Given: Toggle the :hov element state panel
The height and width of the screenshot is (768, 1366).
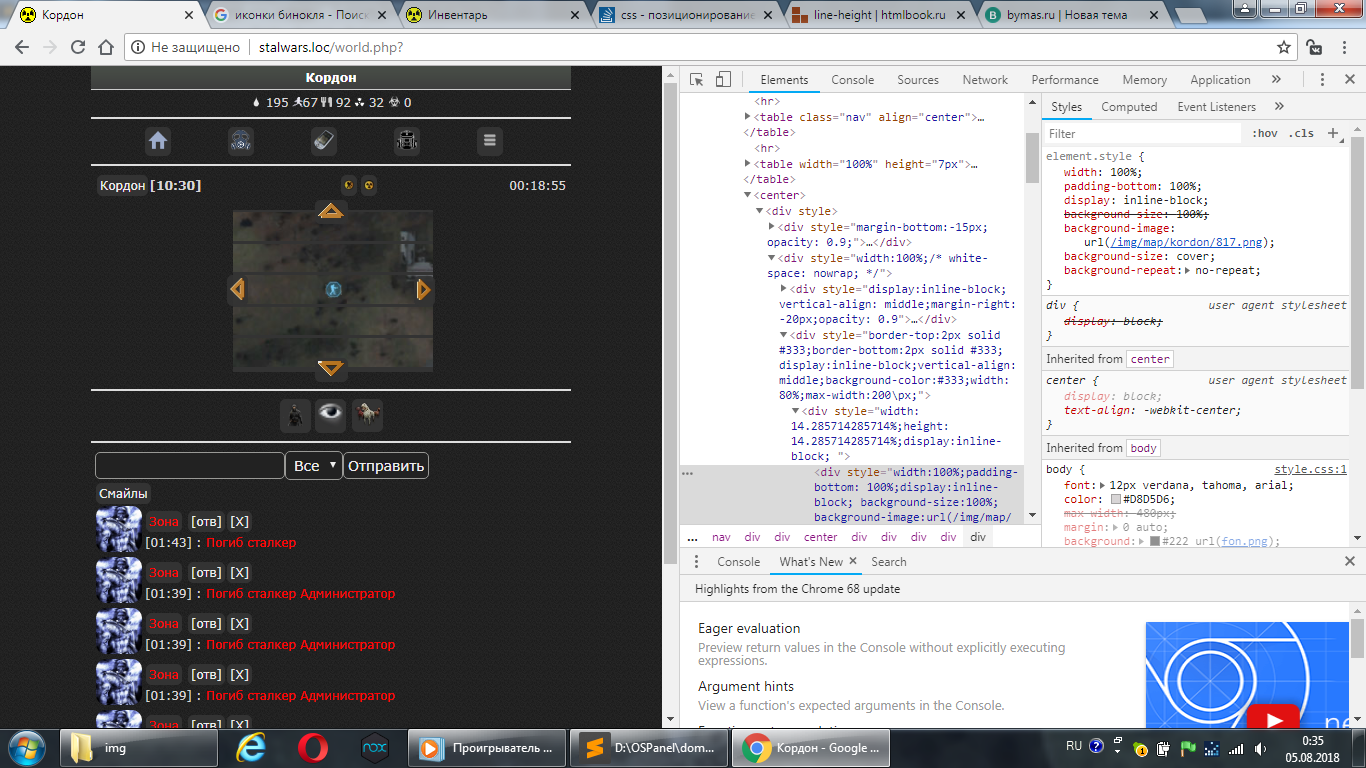Looking at the screenshot, I should click(x=1265, y=133).
